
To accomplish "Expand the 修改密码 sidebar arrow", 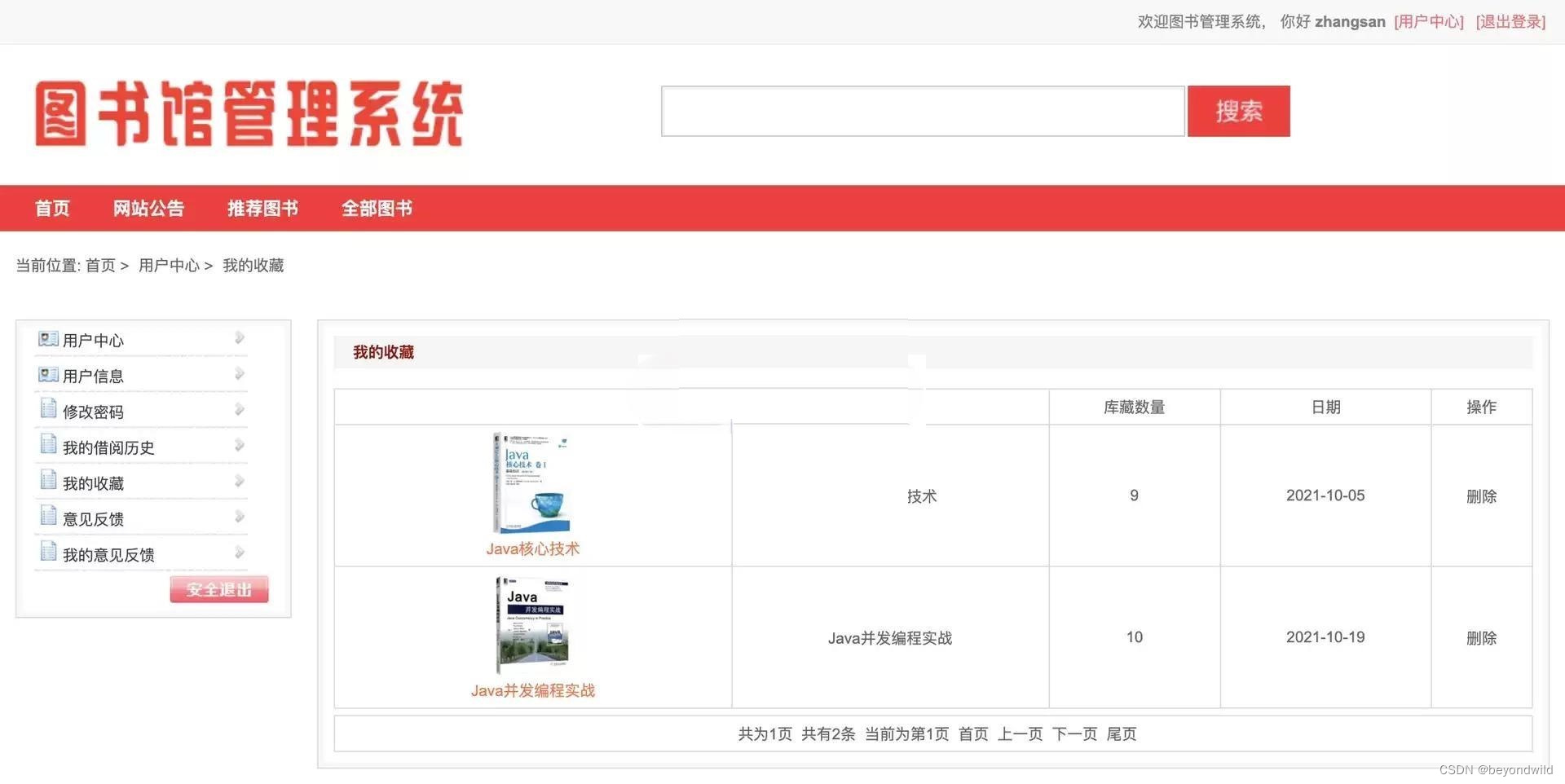I will [239, 409].
